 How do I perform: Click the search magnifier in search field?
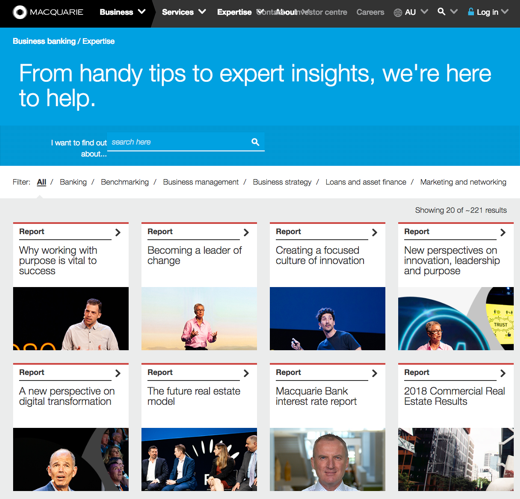click(x=255, y=142)
